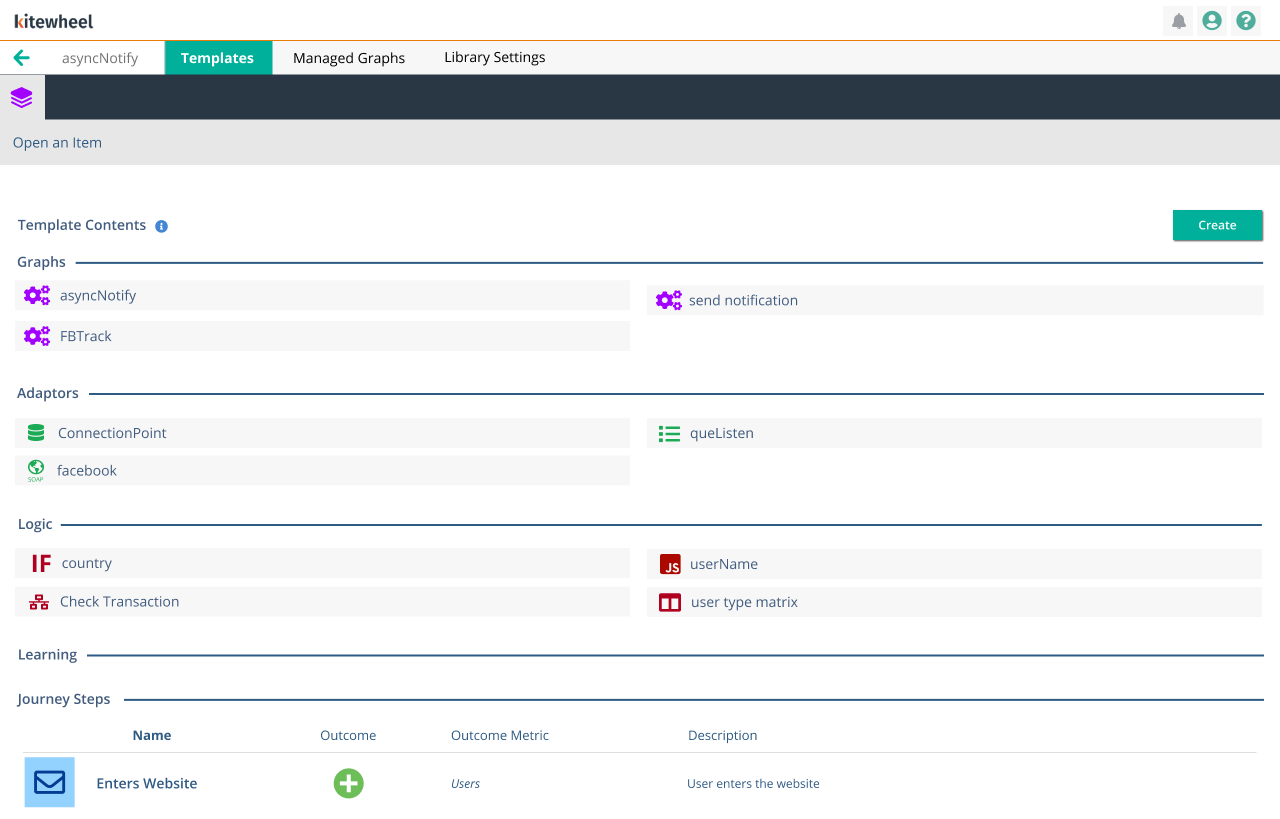Open the send notification graph icon
This screenshot has width=1280, height=819.
pos(669,300)
